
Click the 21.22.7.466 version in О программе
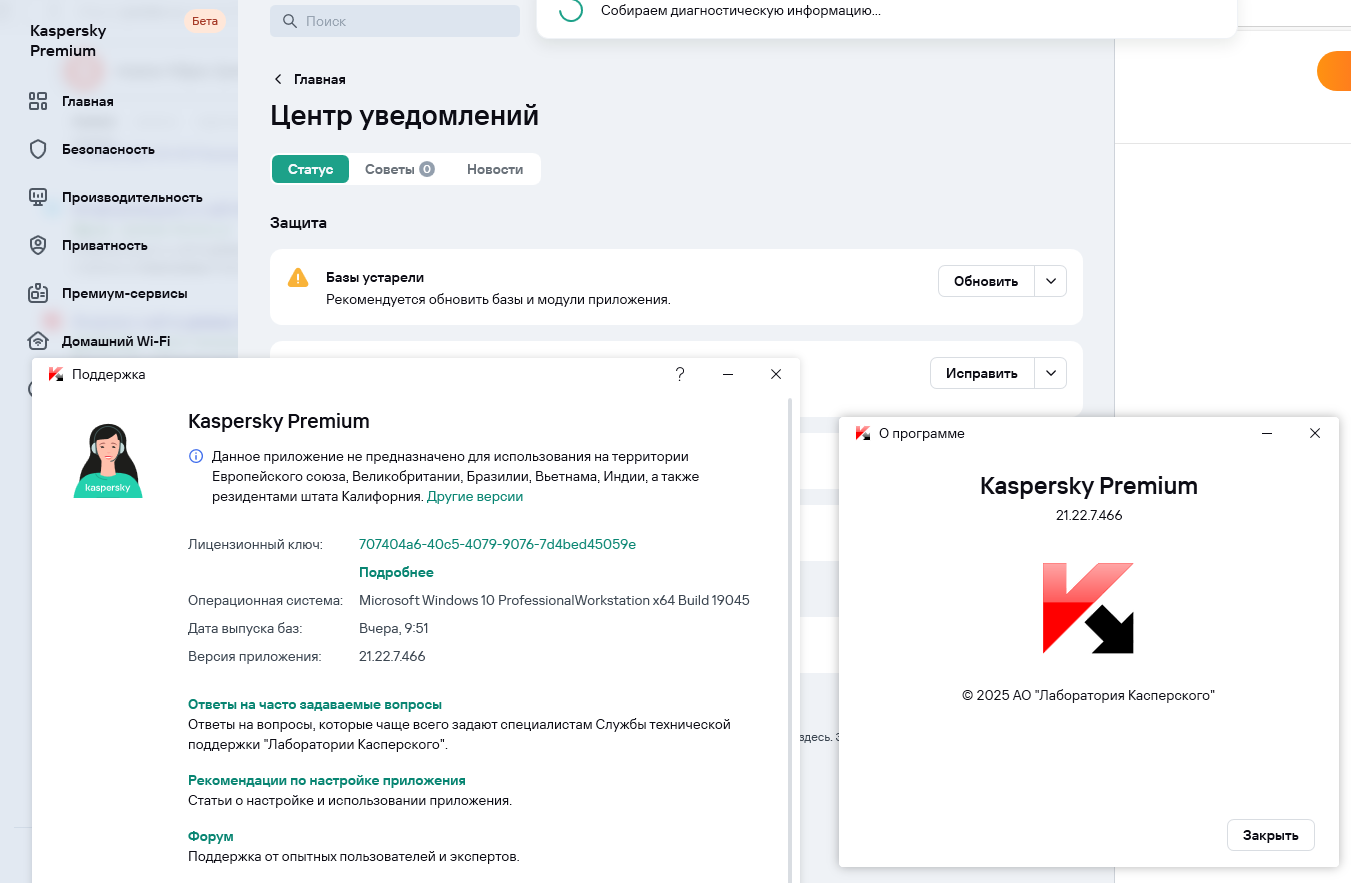1089,515
